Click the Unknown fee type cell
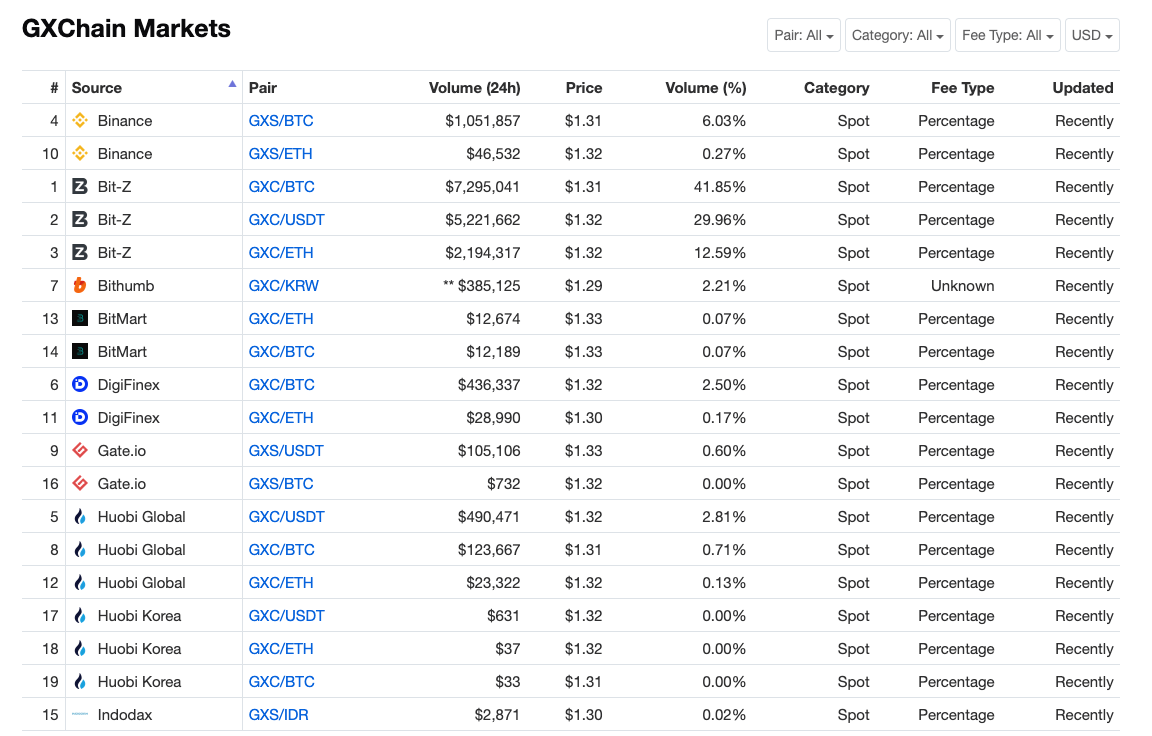Viewport: 1152px width, 736px height. click(962, 286)
